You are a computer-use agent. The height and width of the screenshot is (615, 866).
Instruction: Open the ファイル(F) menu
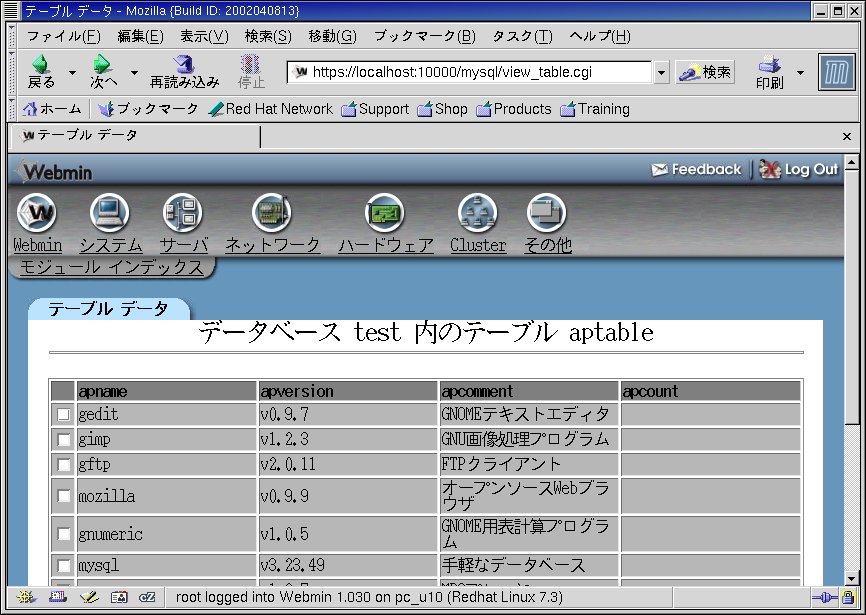click(x=64, y=36)
